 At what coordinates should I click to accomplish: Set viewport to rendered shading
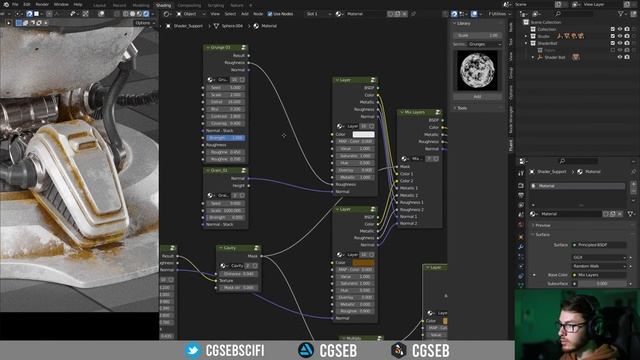point(146,14)
